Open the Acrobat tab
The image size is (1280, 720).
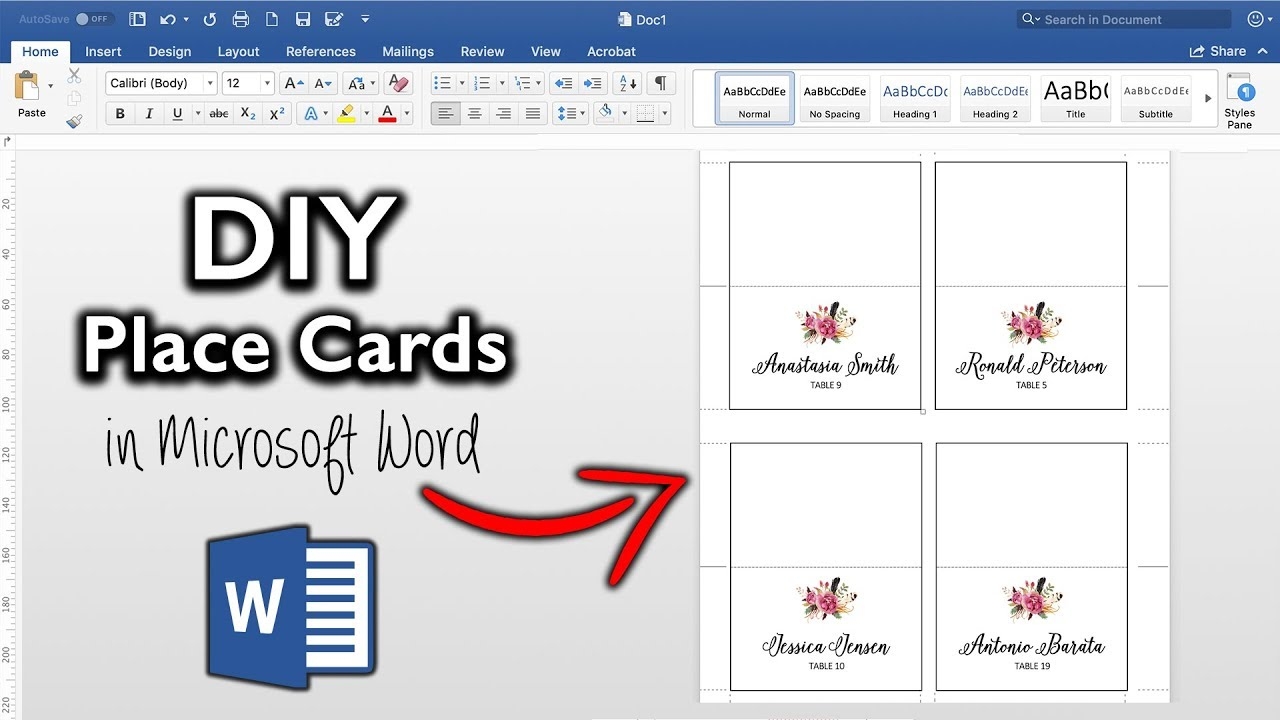(611, 51)
